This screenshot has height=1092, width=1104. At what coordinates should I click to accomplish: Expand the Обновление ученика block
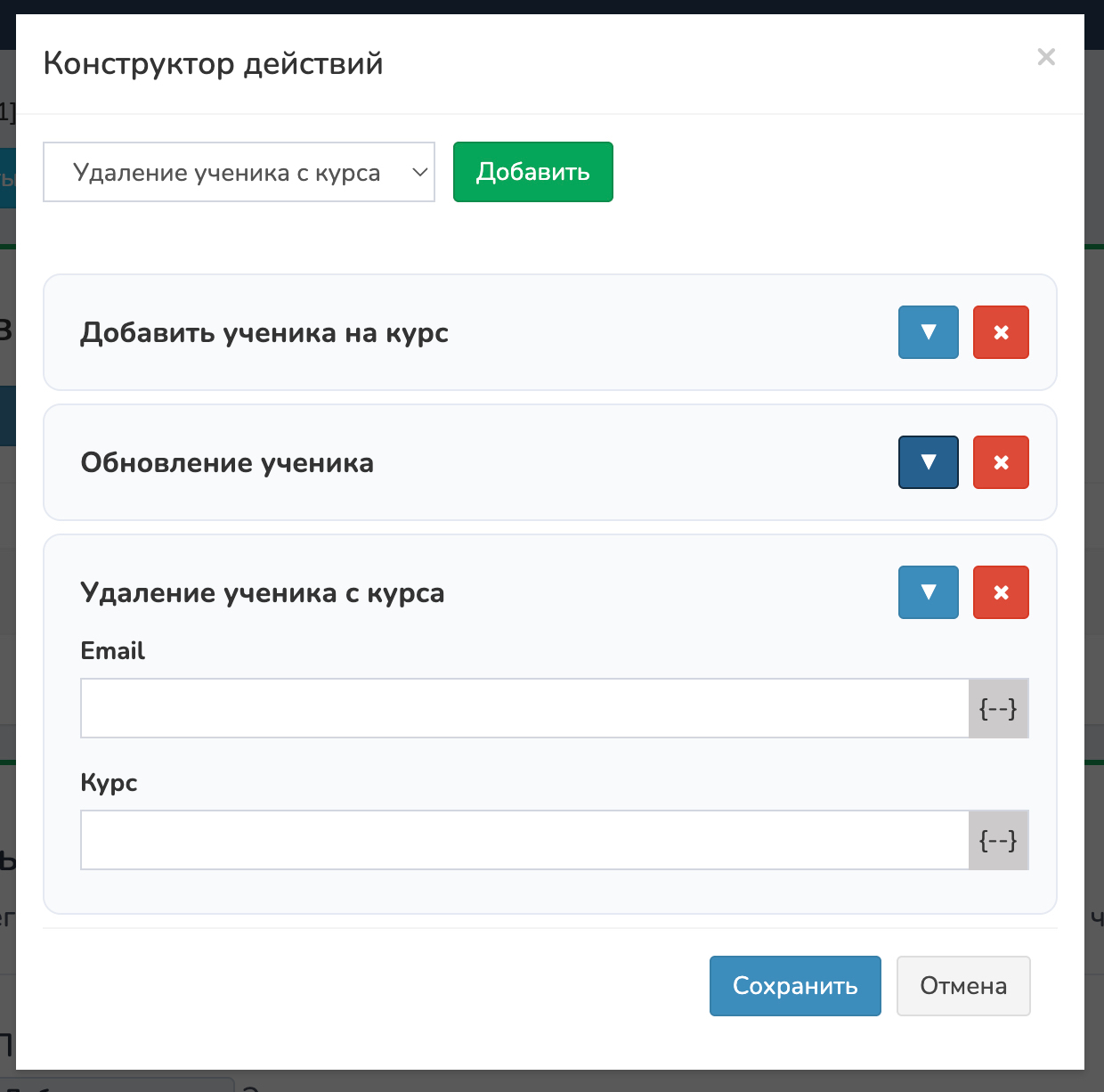click(x=928, y=462)
